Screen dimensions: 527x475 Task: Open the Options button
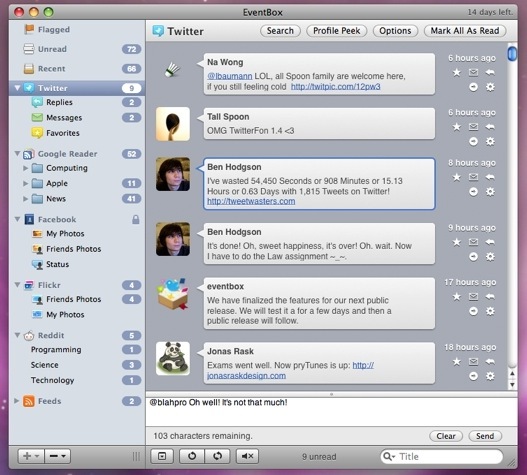(395, 31)
